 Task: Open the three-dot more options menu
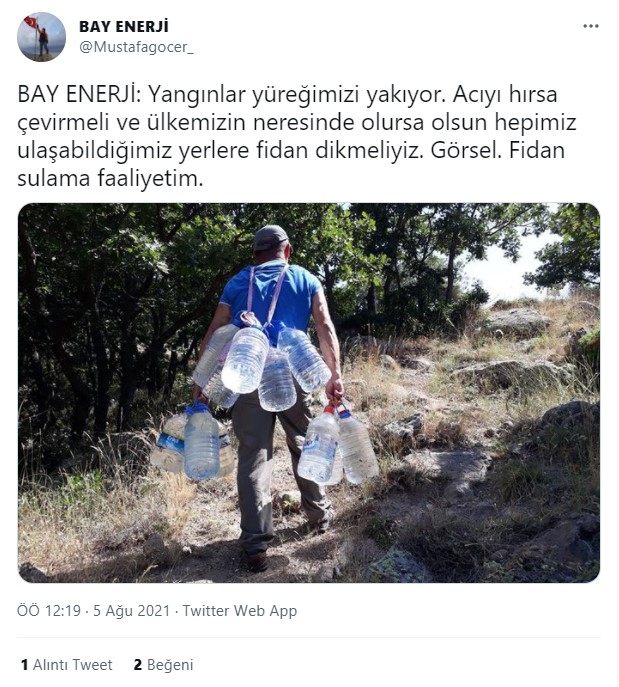[591, 26]
